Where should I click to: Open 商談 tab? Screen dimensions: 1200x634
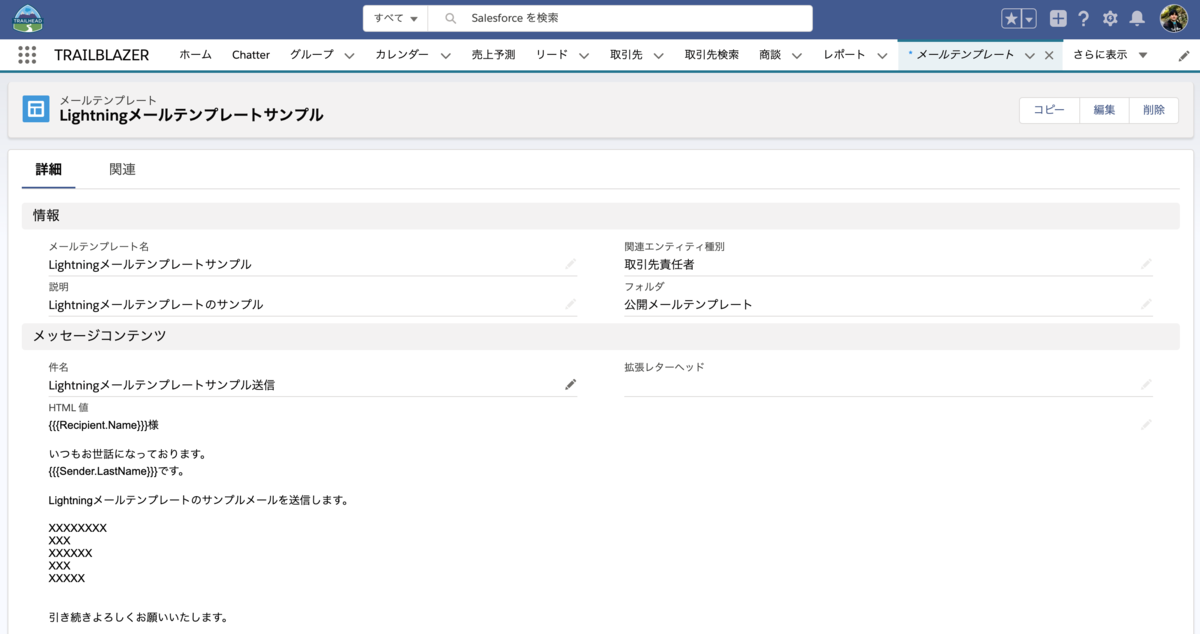(770, 55)
